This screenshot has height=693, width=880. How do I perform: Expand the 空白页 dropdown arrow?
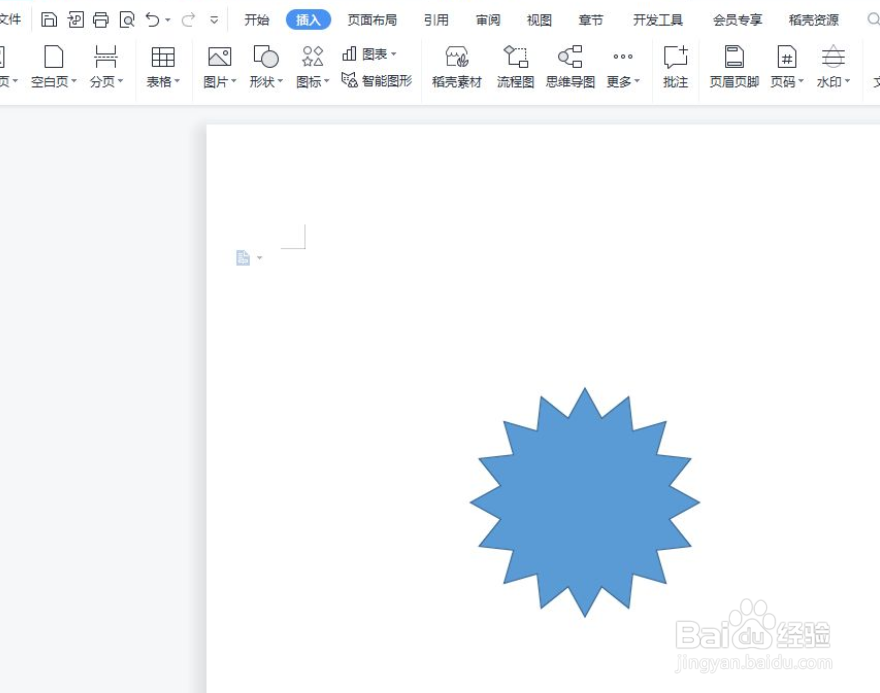(x=74, y=81)
